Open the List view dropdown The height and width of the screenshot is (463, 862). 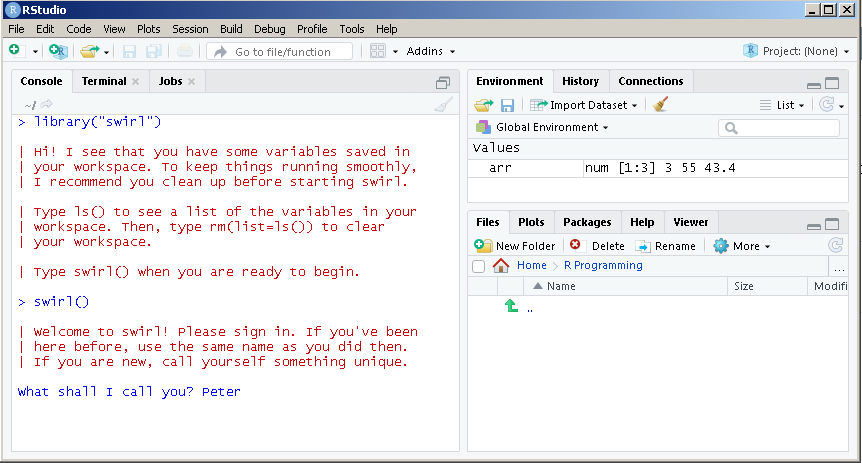point(782,105)
